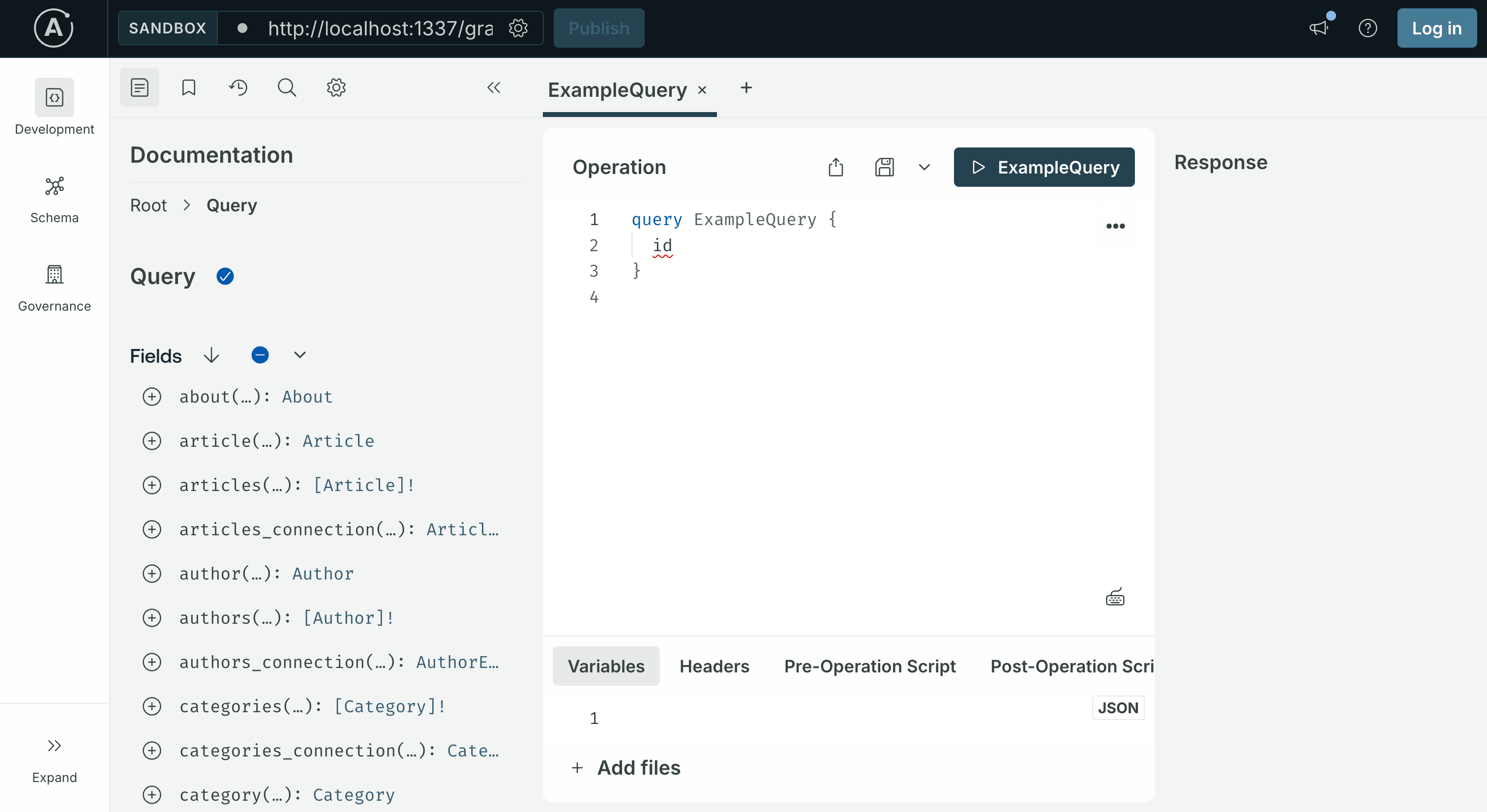Open the announcements megaphone icon
The image size is (1487, 812).
tap(1319, 28)
